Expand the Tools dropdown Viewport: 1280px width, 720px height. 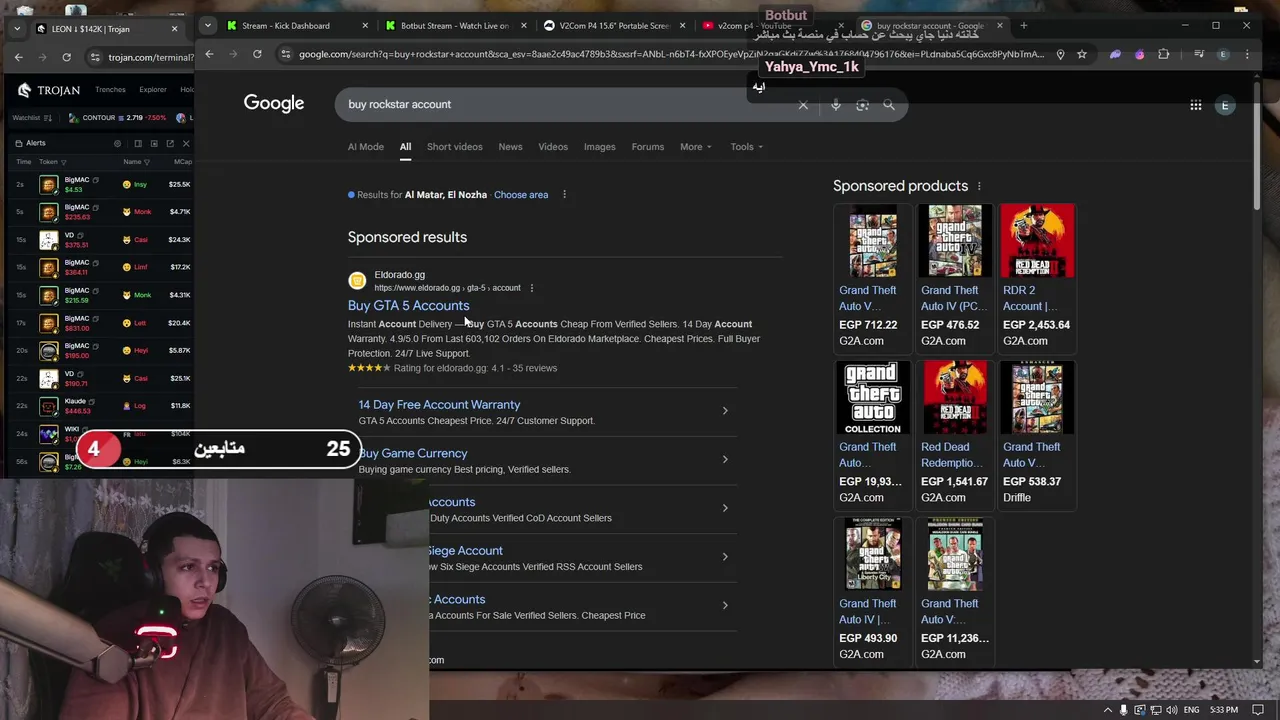[746, 147]
